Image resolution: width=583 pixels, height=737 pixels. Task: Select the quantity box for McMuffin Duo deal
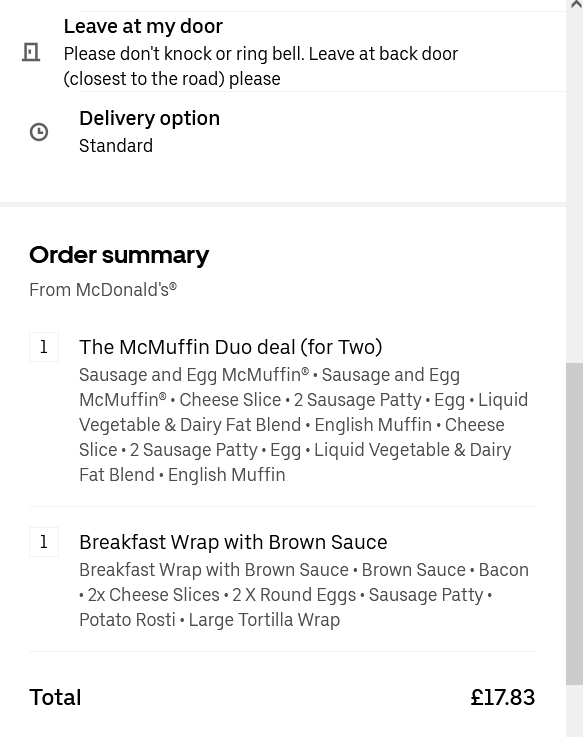coord(44,347)
